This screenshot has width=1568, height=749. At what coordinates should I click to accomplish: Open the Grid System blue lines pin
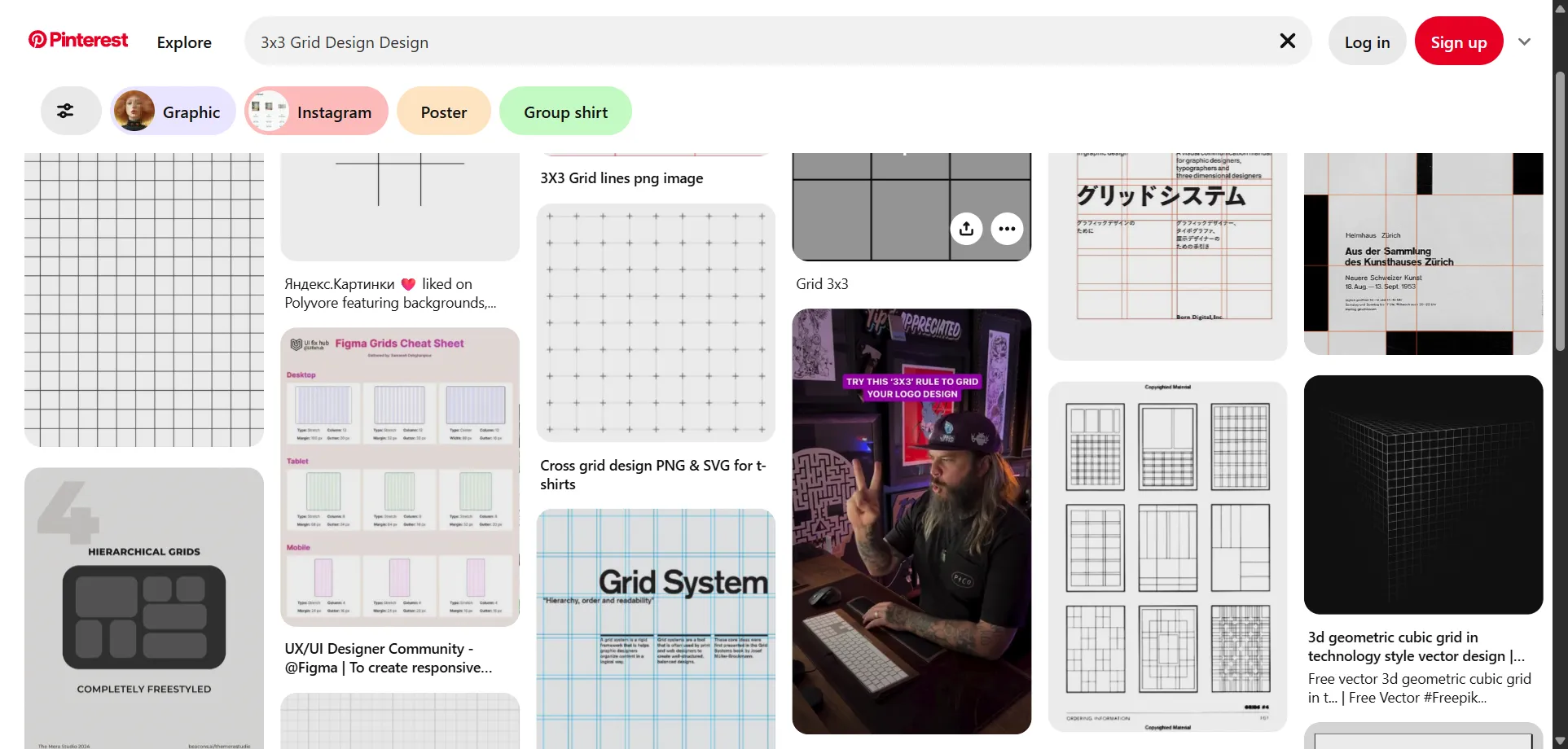click(x=656, y=629)
